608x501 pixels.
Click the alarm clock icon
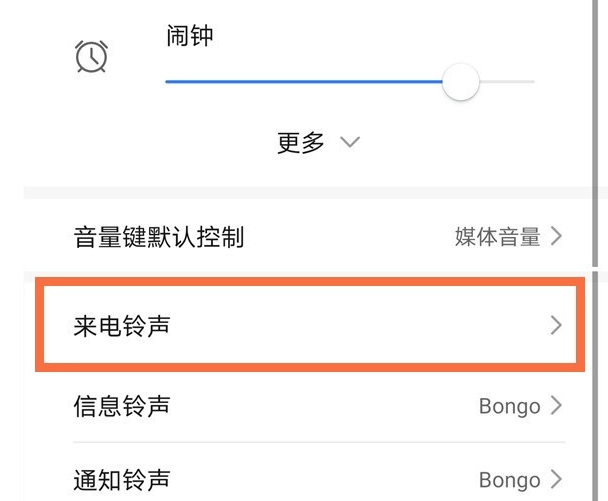click(91, 57)
